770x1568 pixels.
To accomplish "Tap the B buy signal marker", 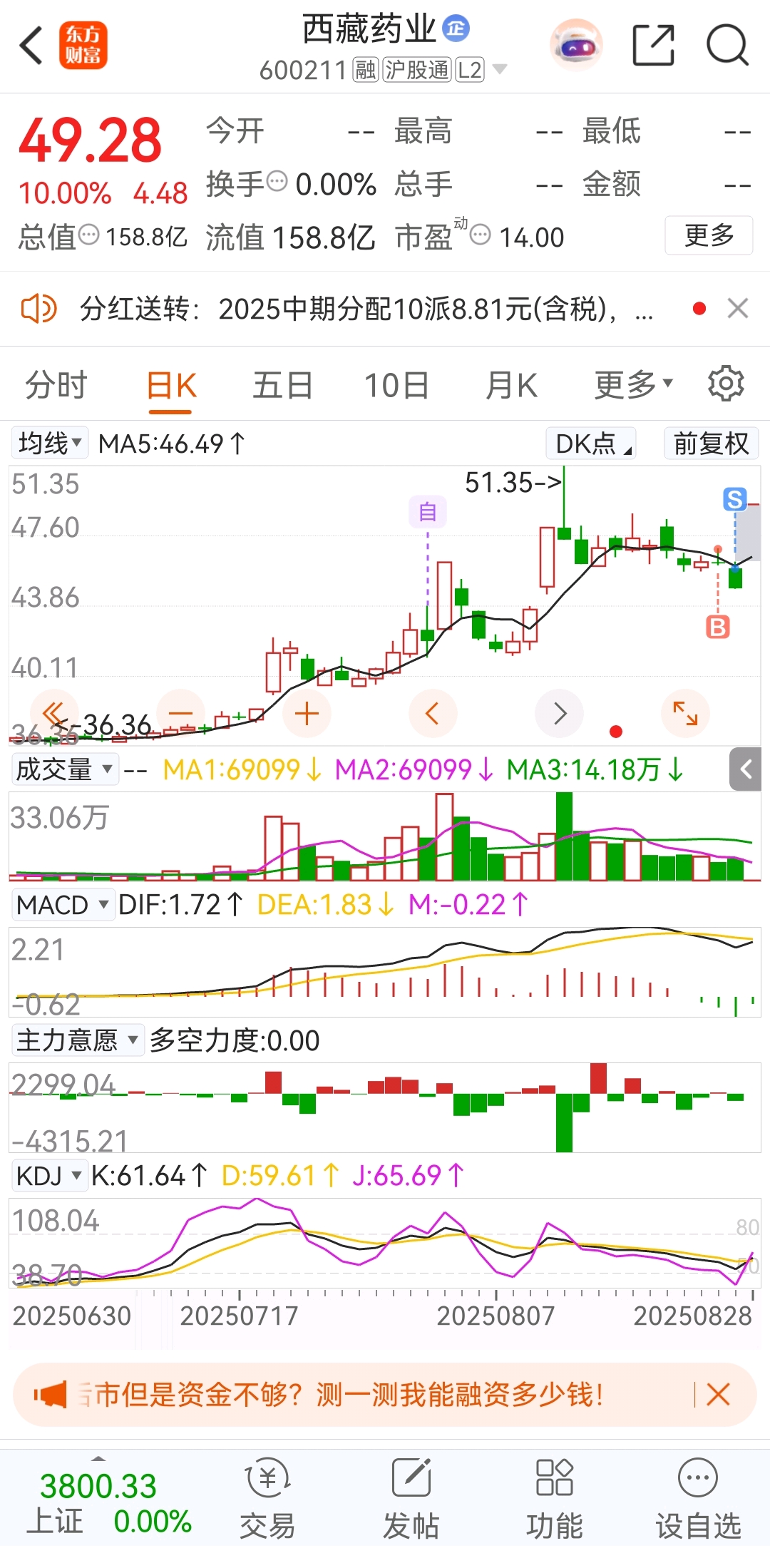I will coord(717,627).
